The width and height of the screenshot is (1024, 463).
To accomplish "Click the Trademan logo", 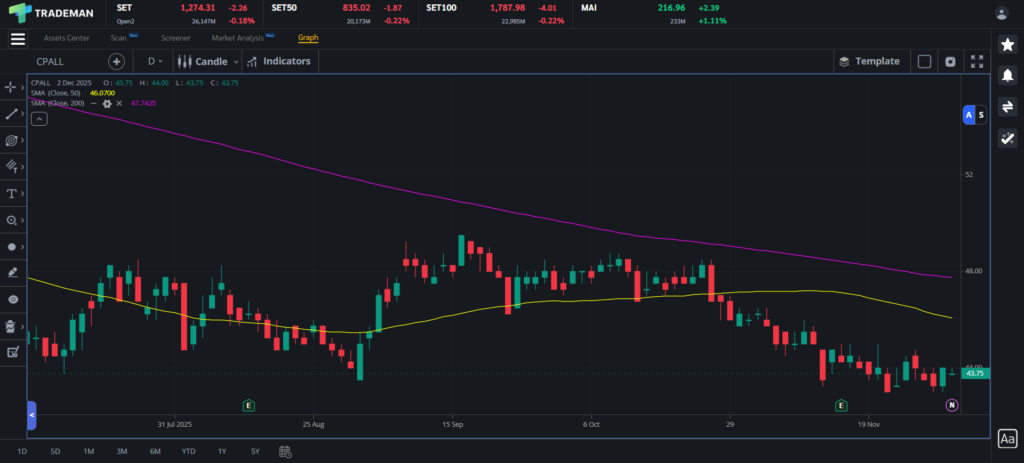I will pos(51,12).
